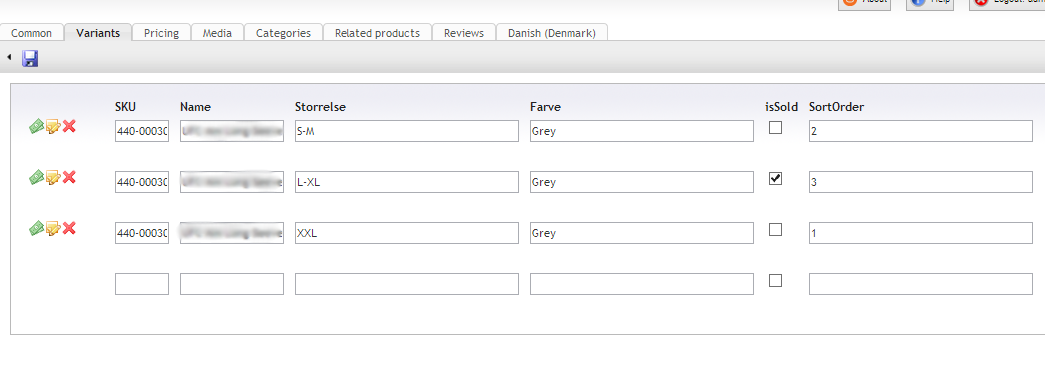This screenshot has width=1045, height=368.
Task: Select the Media tab
Action: (217, 33)
